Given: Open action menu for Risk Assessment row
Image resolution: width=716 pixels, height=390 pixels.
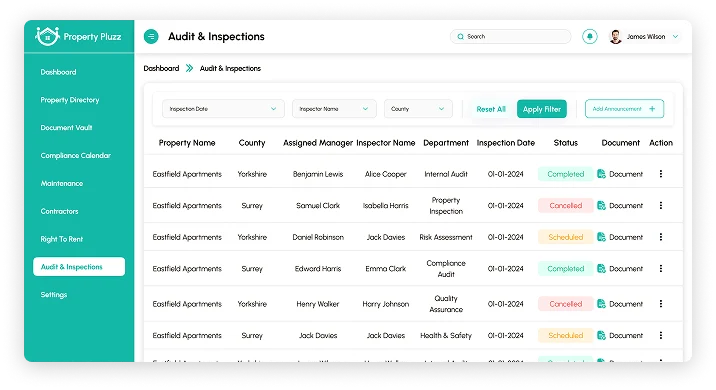Looking at the screenshot, I should pos(661,237).
